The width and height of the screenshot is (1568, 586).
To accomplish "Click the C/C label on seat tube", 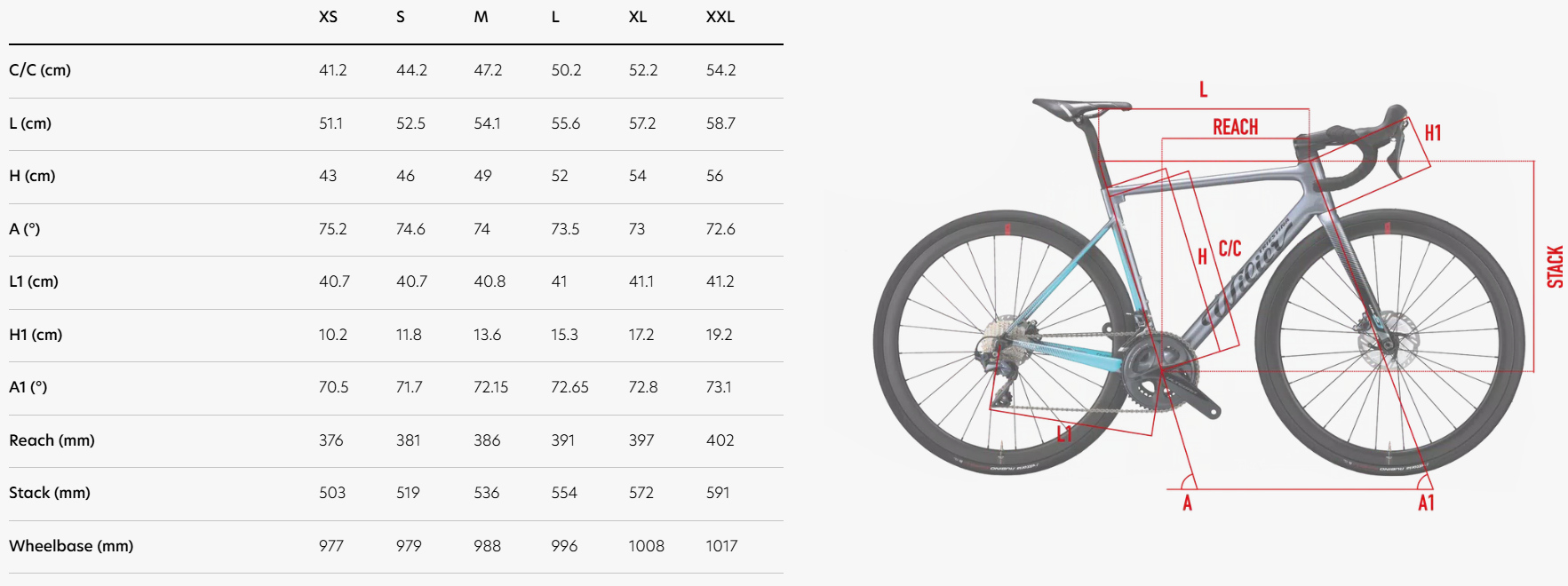I will pyautogui.click(x=1230, y=249).
